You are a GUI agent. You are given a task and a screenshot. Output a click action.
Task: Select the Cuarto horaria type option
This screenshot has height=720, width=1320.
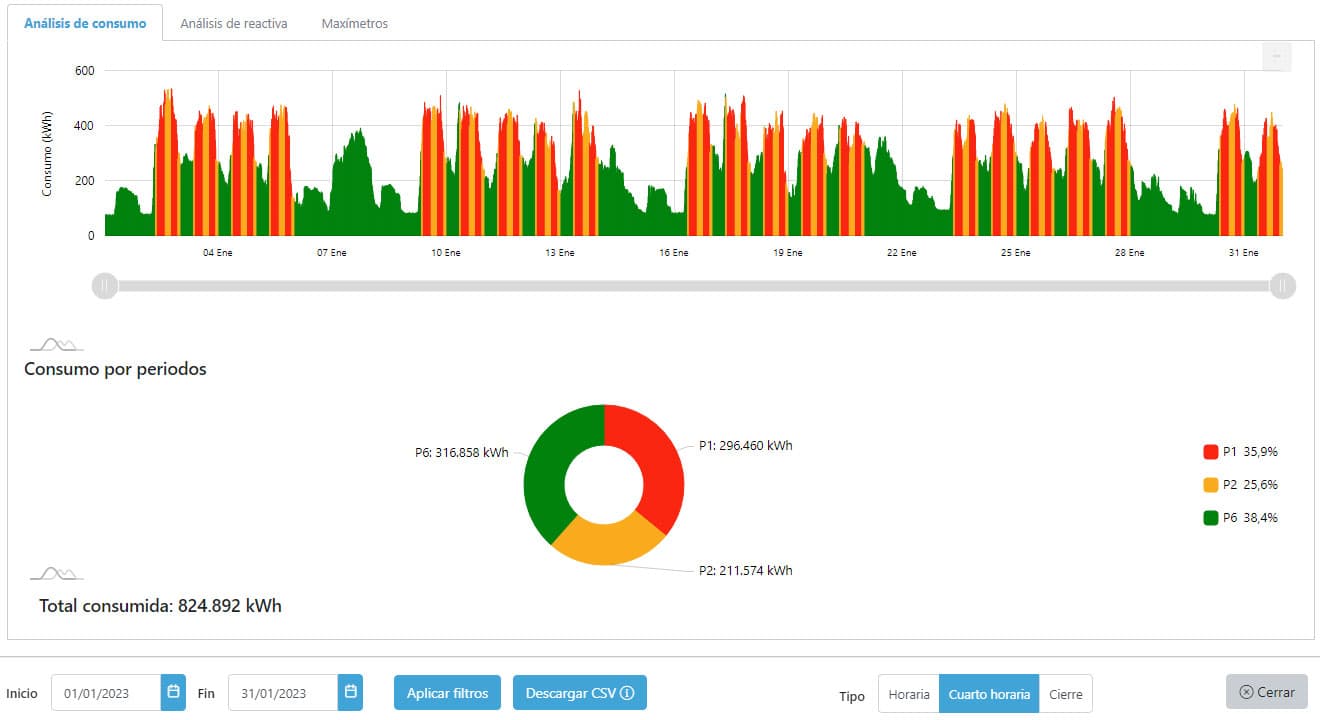pos(989,694)
